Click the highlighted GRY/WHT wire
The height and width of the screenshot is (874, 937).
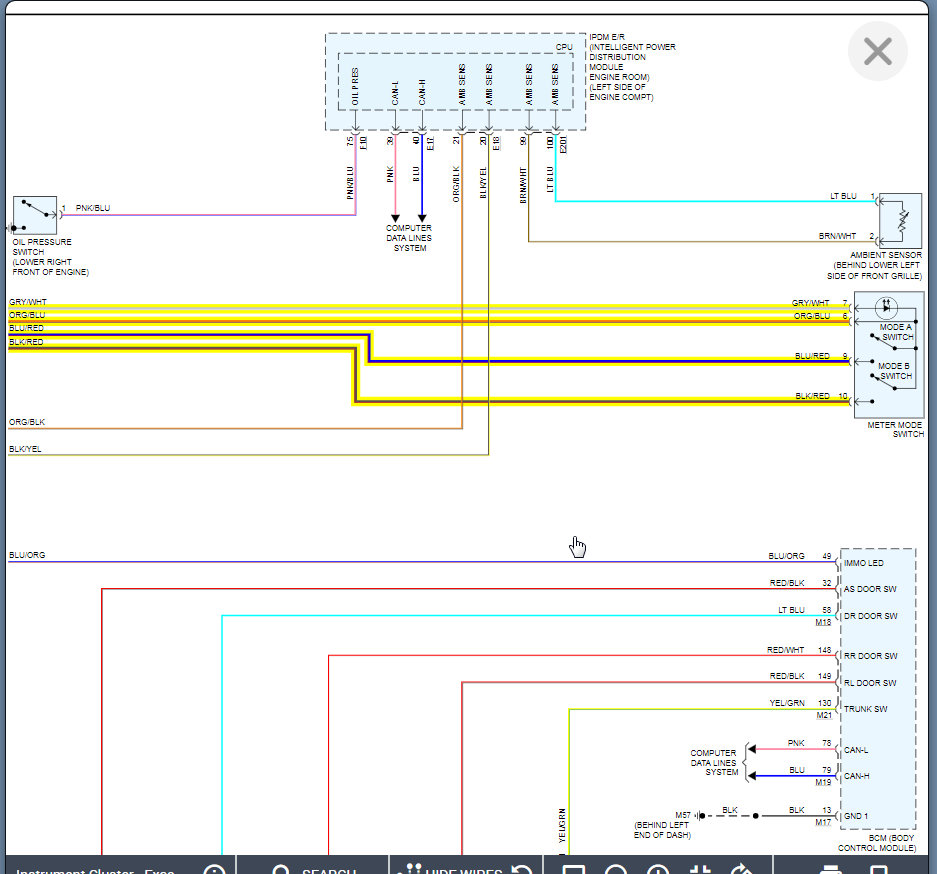pos(400,307)
